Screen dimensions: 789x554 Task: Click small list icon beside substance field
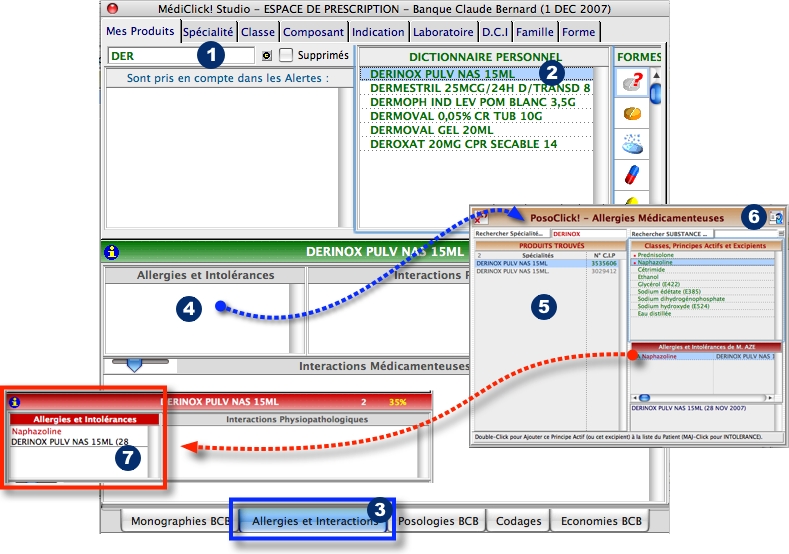[x=781, y=233]
